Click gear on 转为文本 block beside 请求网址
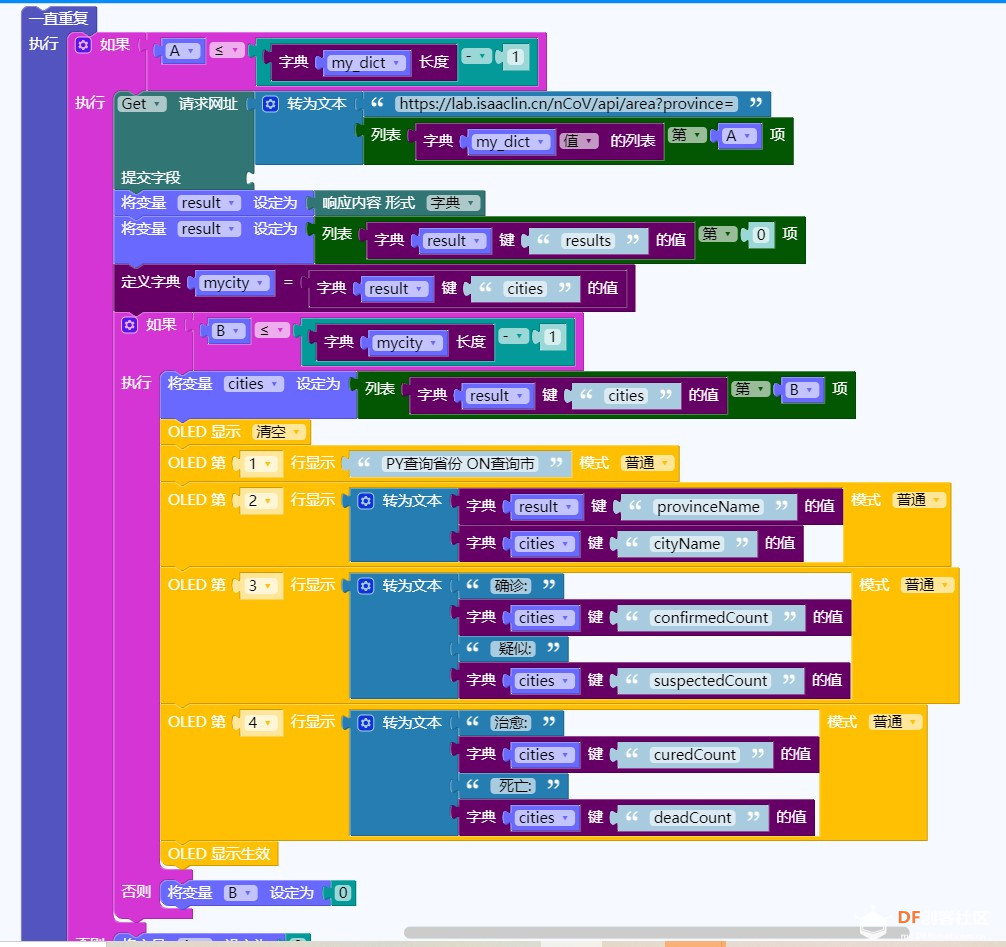This screenshot has width=1006, height=947. [270, 104]
